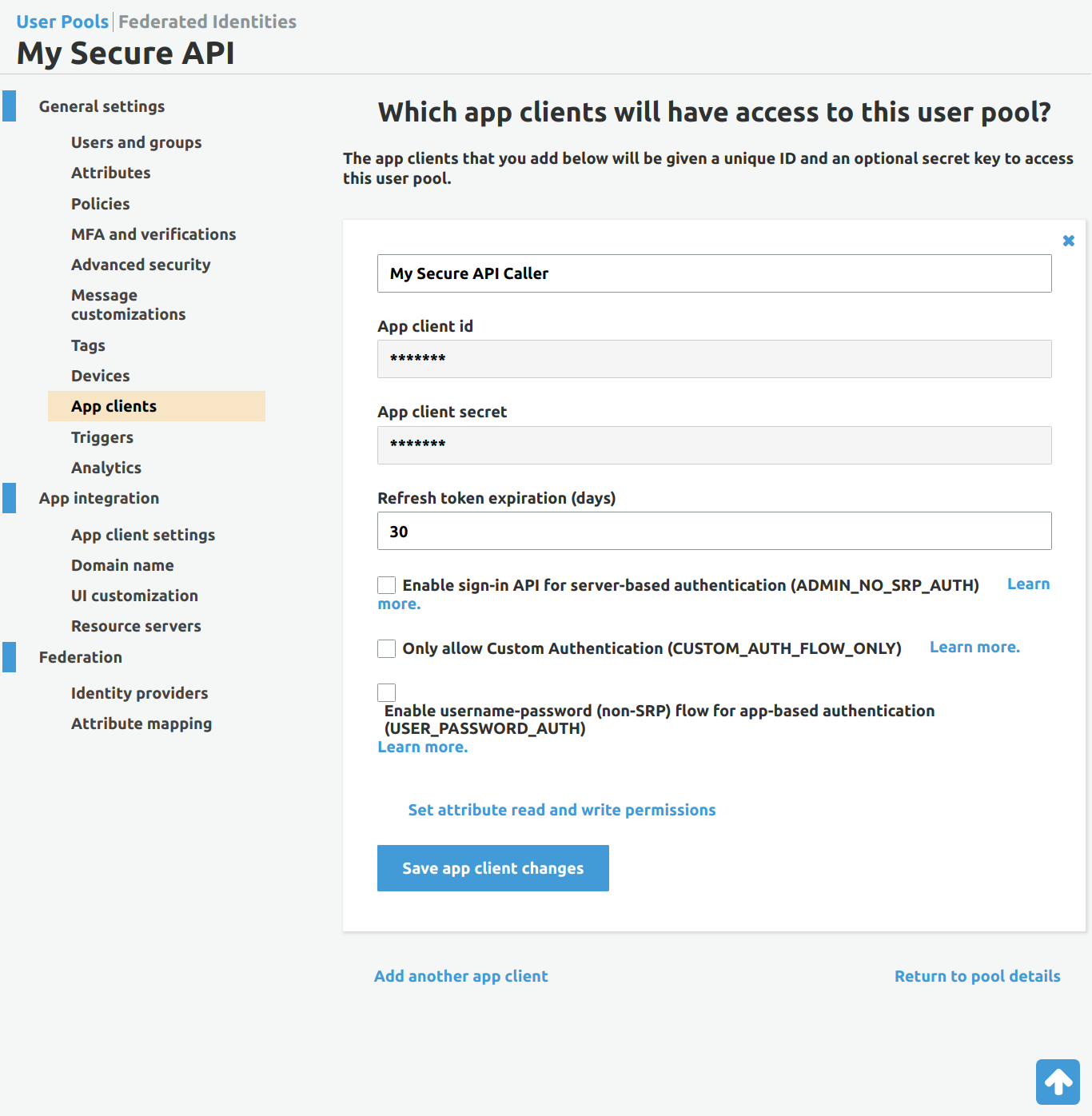The height and width of the screenshot is (1116, 1092).
Task: Open Users and groups settings
Action: [136, 142]
